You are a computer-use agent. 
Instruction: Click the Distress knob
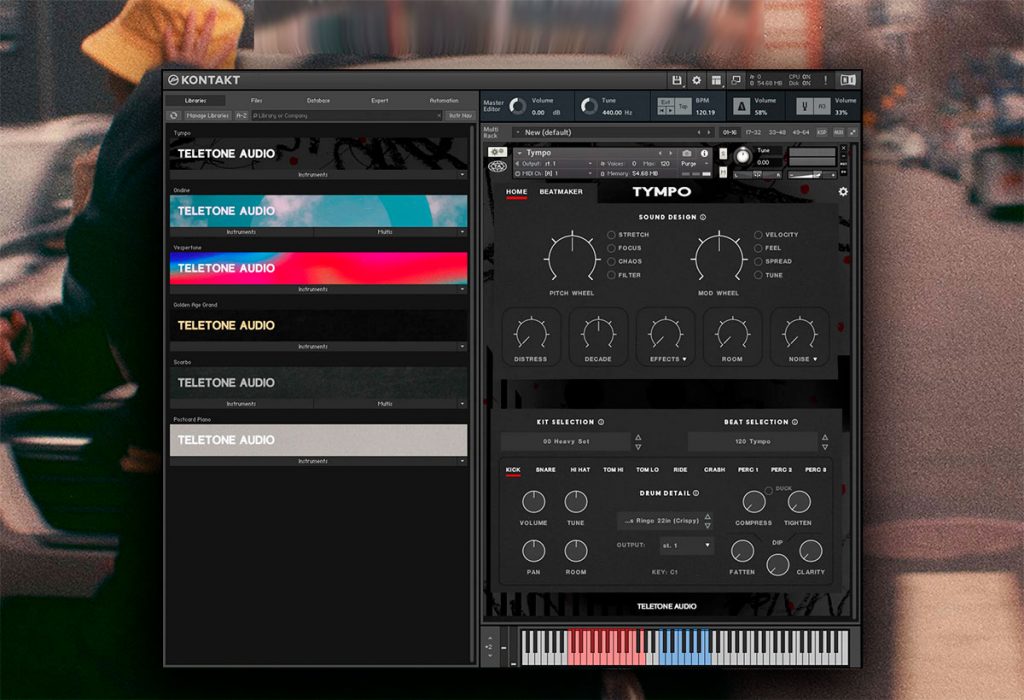pyautogui.click(x=531, y=333)
